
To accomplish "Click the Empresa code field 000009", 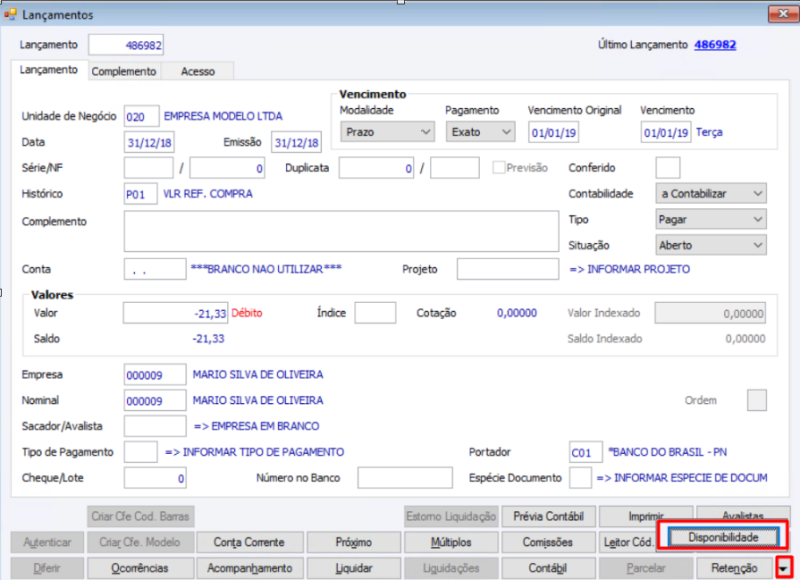I will 155,374.
